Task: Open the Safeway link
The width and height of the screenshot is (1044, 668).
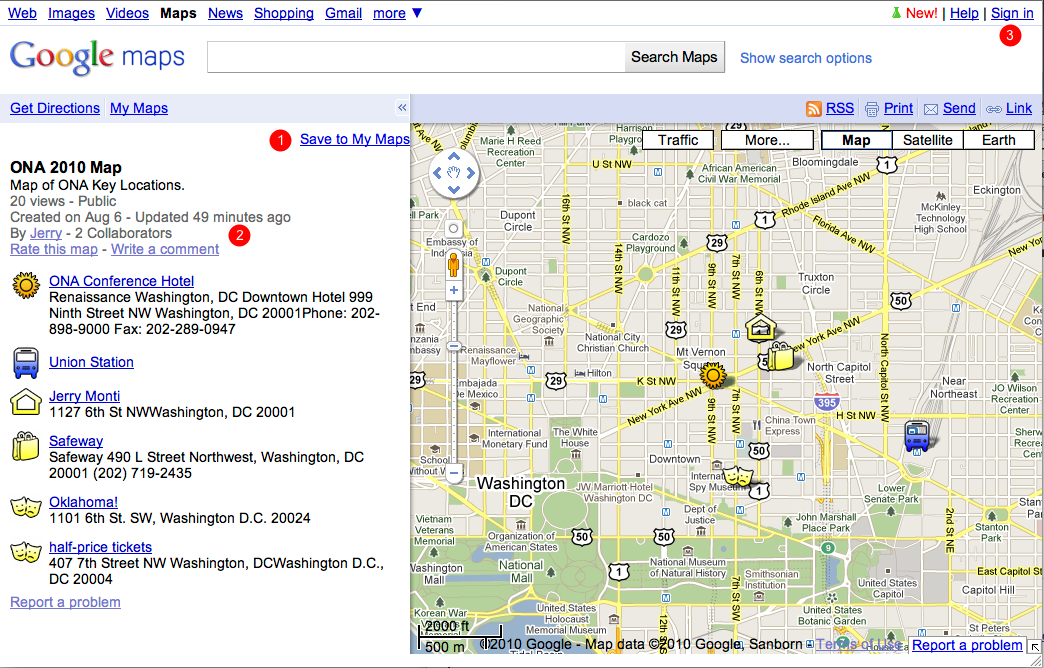Action: tap(76, 441)
